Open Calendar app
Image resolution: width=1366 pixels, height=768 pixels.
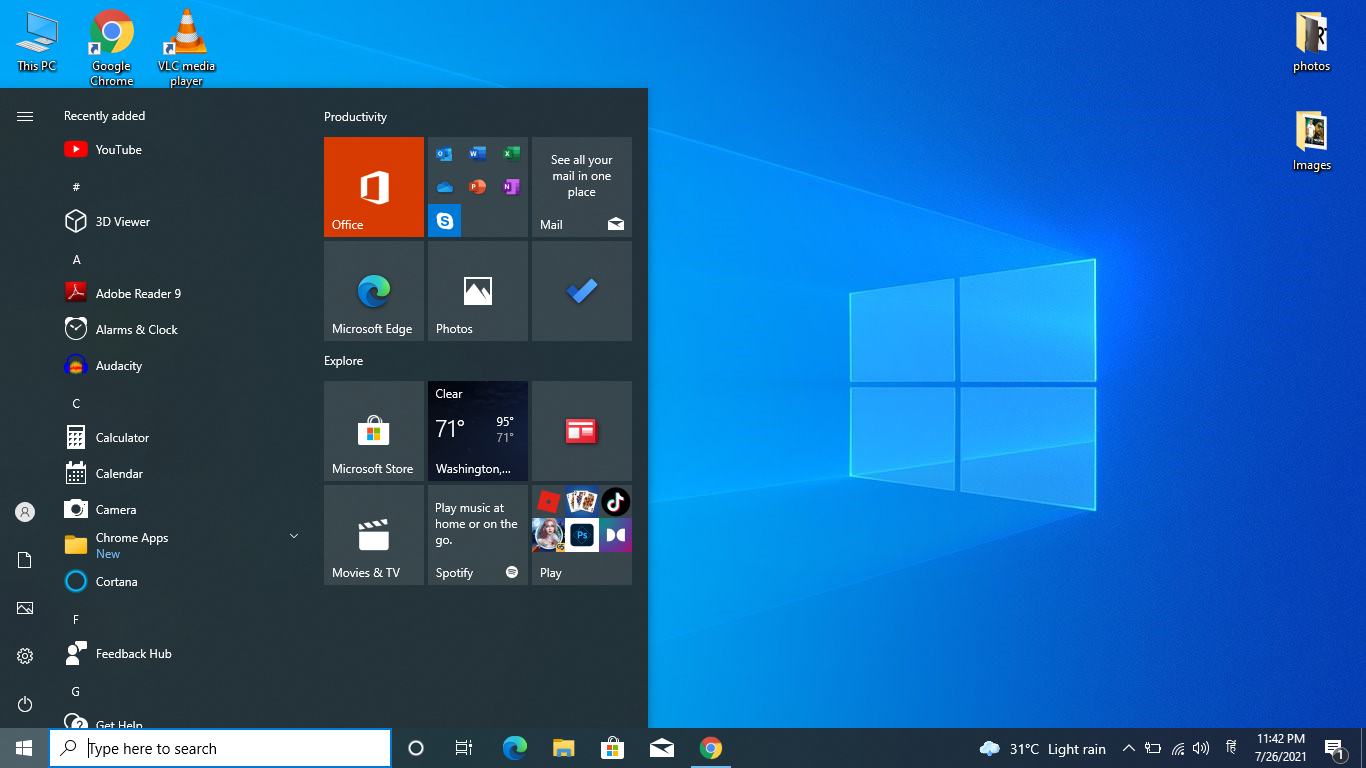click(180, 474)
